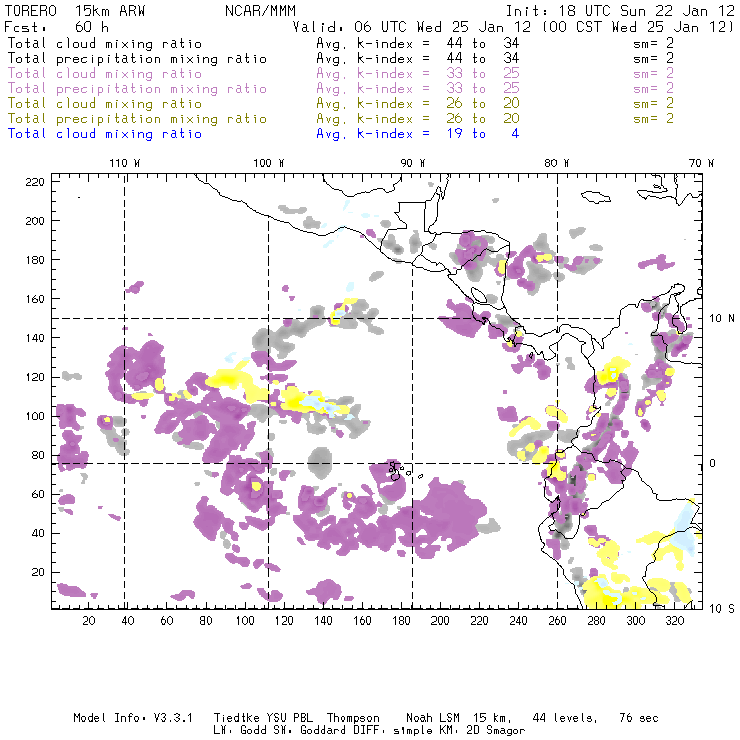Viewport: 740px width, 740px height.
Task: Click the "140" tick on the vertical axis
Action: coord(35,338)
